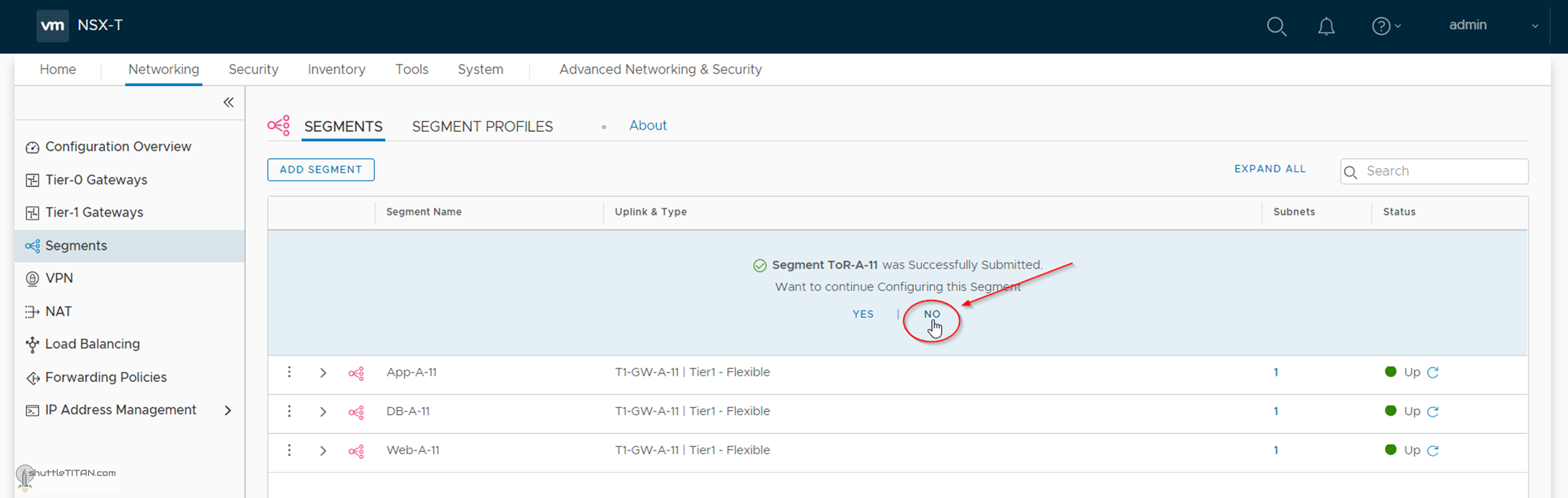The height and width of the screenshot is (498, 1568).
Task: Click the VPN sidebar item
Action: [x=59, y=278]
